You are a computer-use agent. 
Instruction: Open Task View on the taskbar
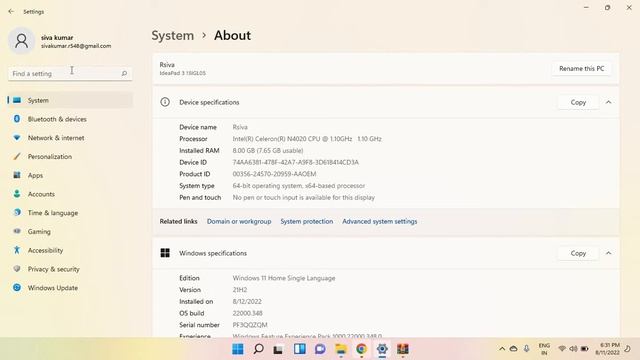coord(278,349)
